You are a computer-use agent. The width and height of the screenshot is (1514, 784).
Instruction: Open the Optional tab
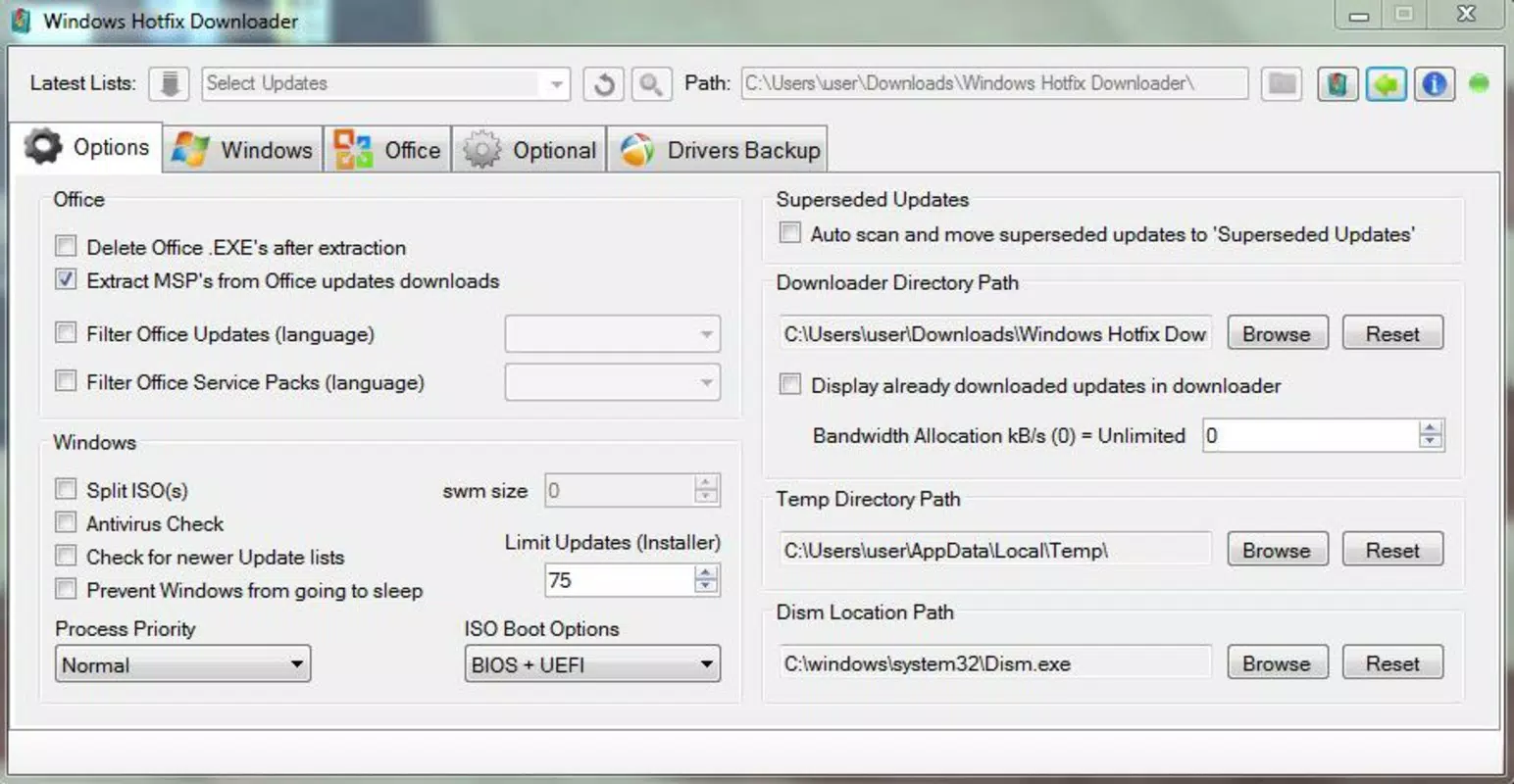click(x=530, y=150)
